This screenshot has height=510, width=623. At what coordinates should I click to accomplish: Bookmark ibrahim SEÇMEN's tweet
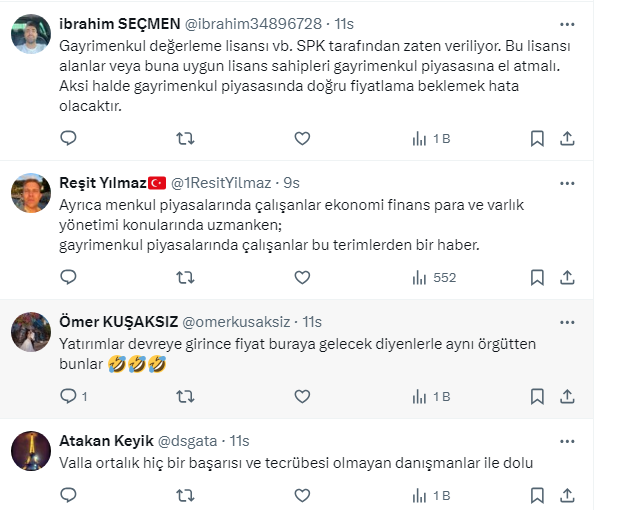pos(537,138)
